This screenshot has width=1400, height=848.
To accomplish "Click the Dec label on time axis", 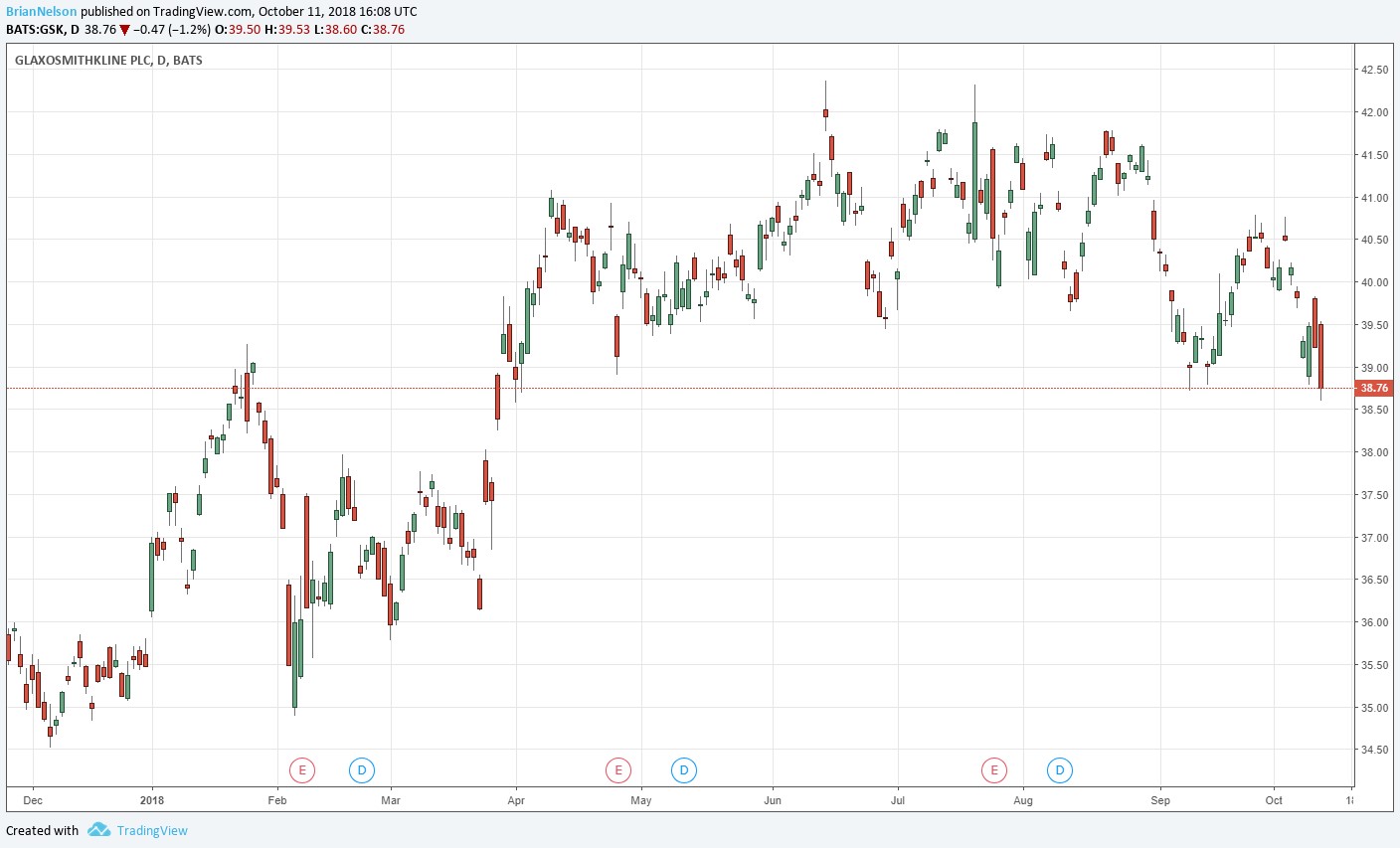I will click(33, 800).
